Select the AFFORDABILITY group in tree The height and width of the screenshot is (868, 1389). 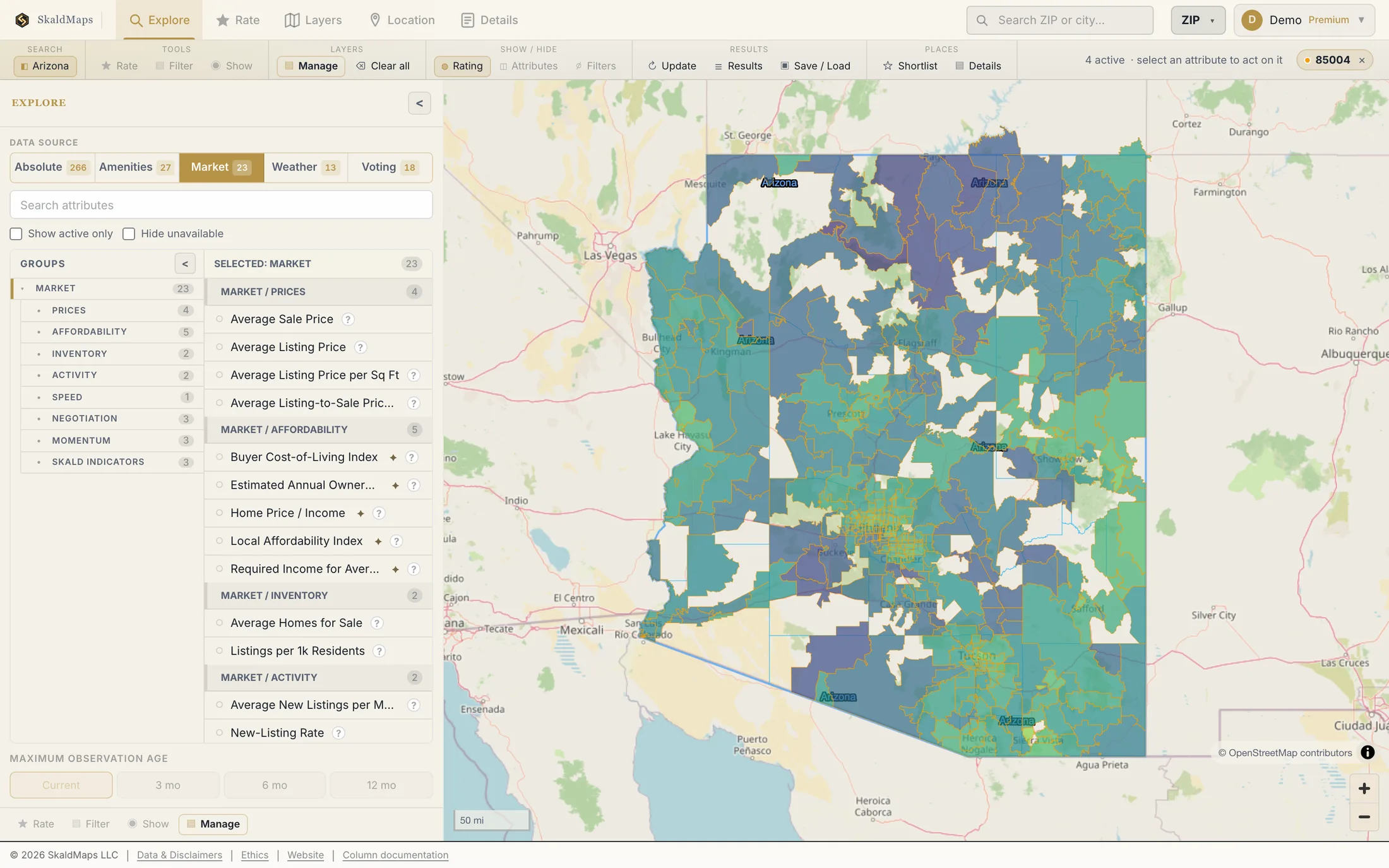[x=112, y=332]
